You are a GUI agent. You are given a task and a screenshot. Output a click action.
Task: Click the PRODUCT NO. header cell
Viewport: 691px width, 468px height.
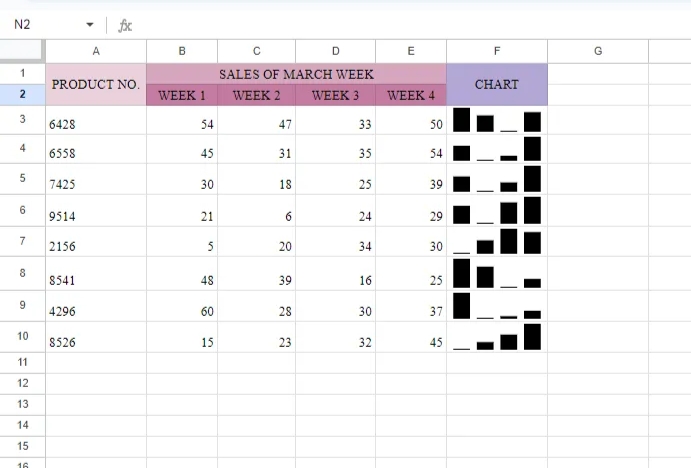(96, 85)
